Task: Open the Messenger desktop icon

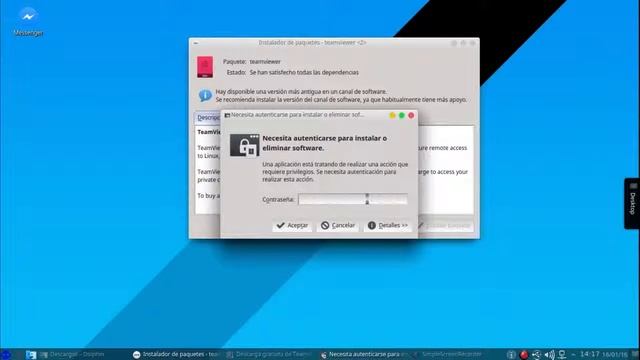Action: (x=28, y=21)
